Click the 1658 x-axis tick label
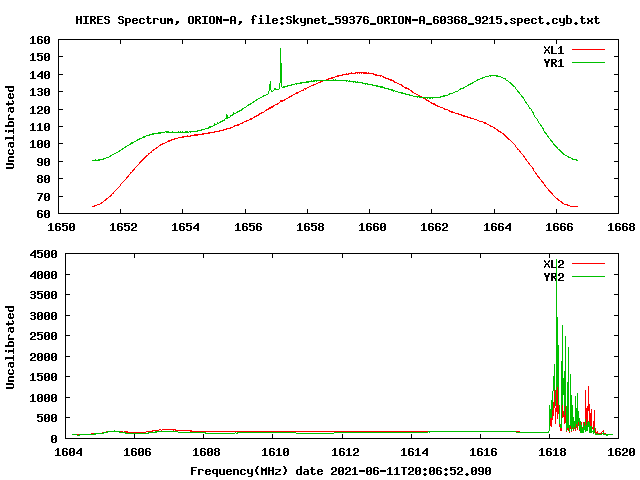The image size is (640, 480). click(310, 227)
